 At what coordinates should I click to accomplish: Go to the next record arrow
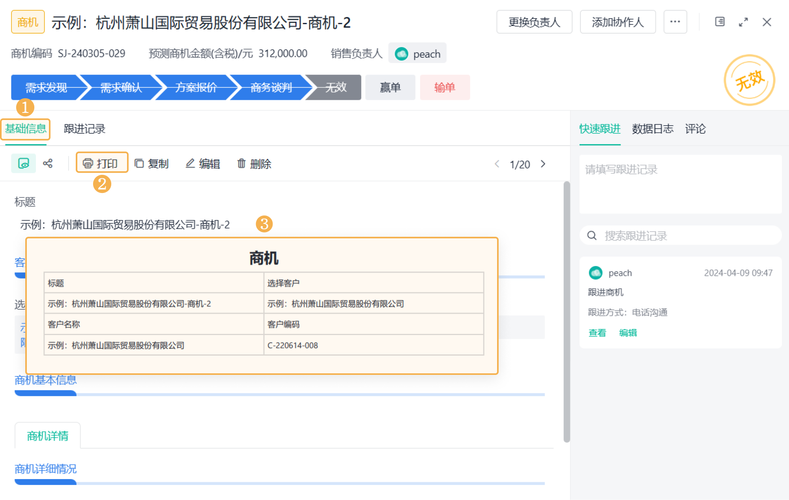click(543, 164)
